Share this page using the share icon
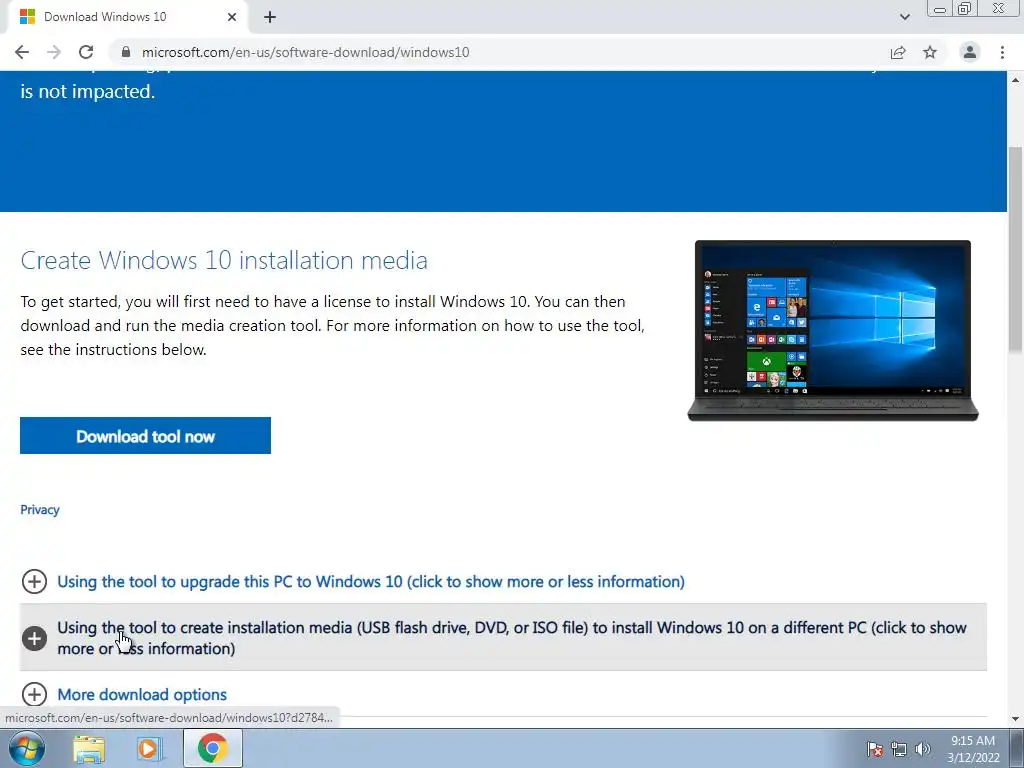This screenshot has height=768, width=1024. (x=898, y=52)
